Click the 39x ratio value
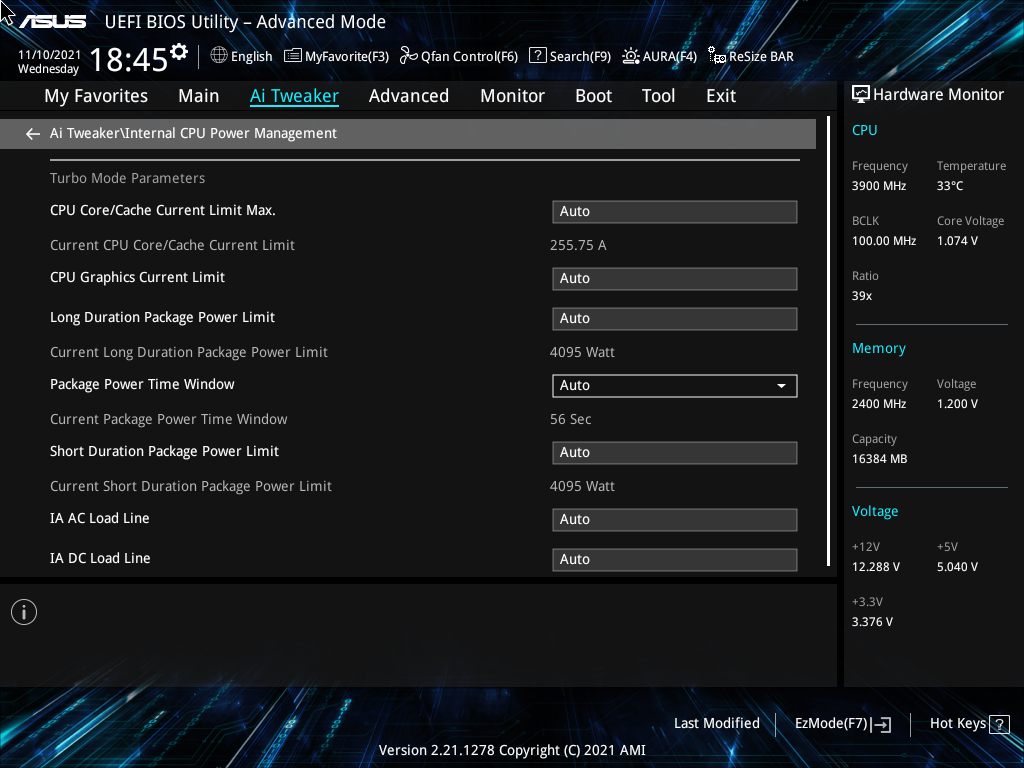The width and height of the screenshot is (1024, 768). click(862, 296)
